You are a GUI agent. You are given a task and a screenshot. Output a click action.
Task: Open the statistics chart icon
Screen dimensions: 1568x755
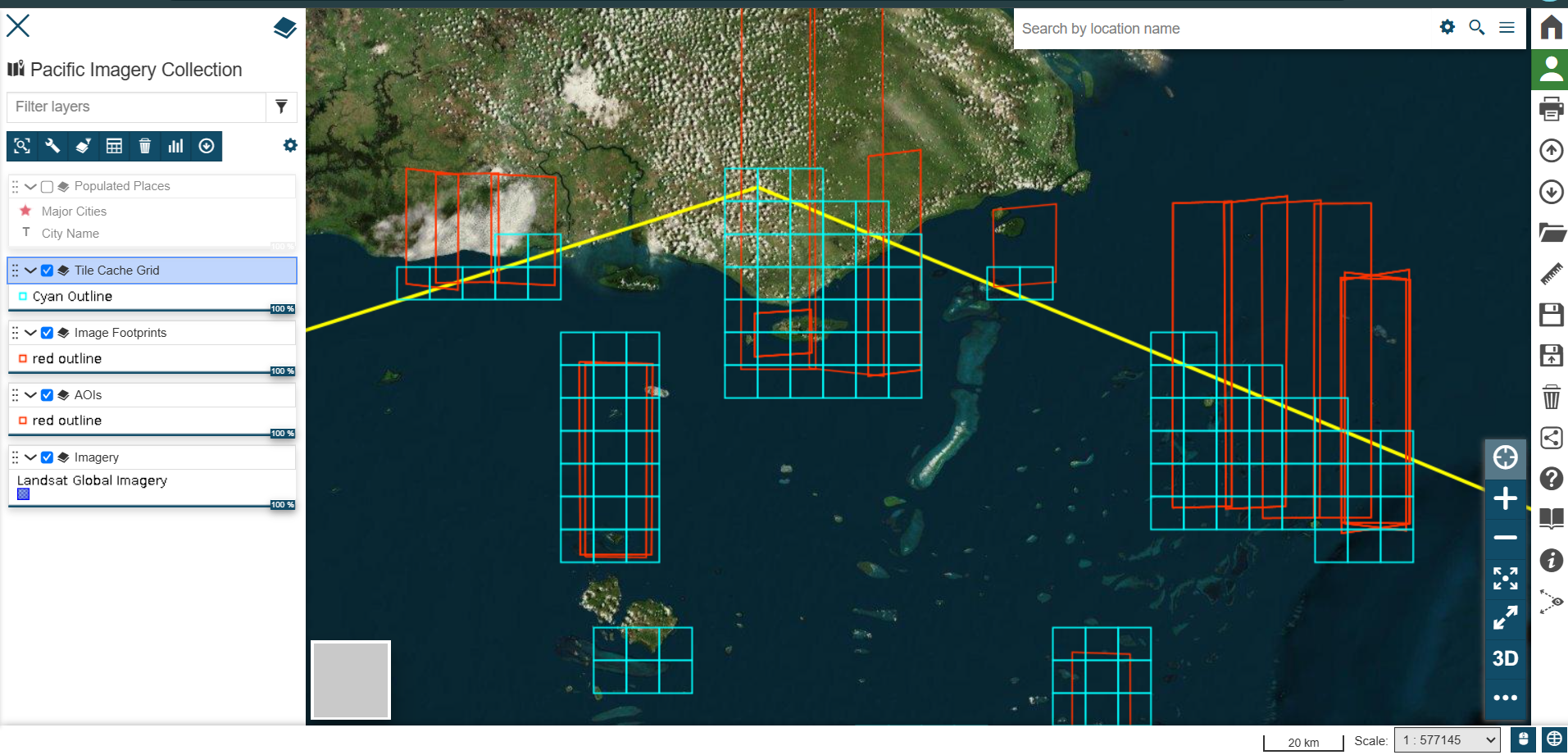tap(175, 146)
